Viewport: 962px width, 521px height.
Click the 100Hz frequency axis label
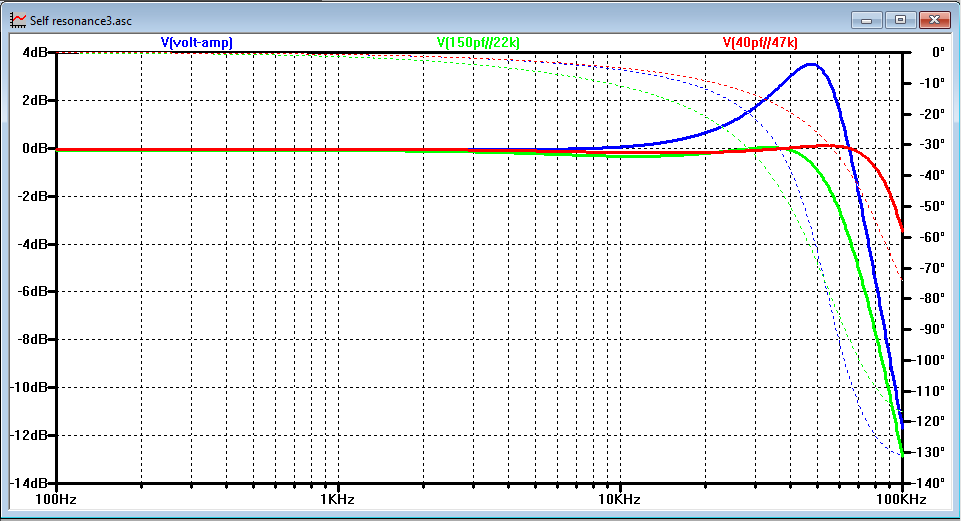[x=56, y=500]
